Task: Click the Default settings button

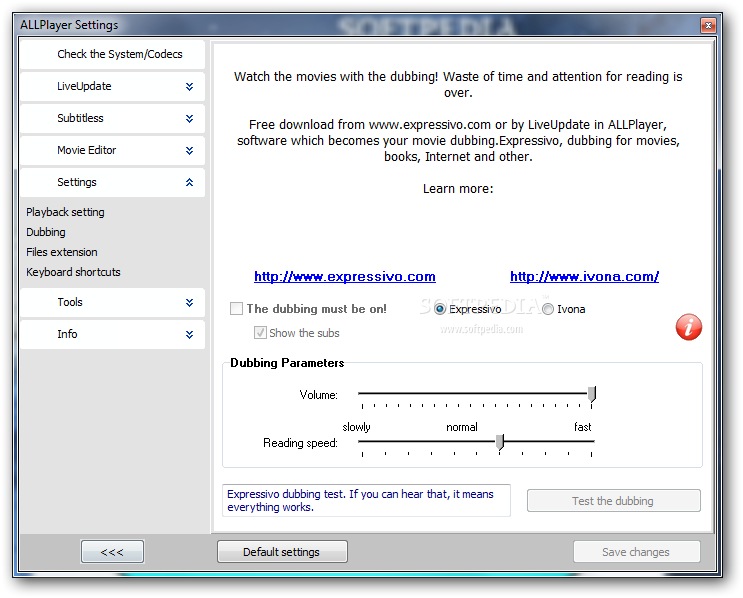Action: pyautogui.click(x=282, y=552)
